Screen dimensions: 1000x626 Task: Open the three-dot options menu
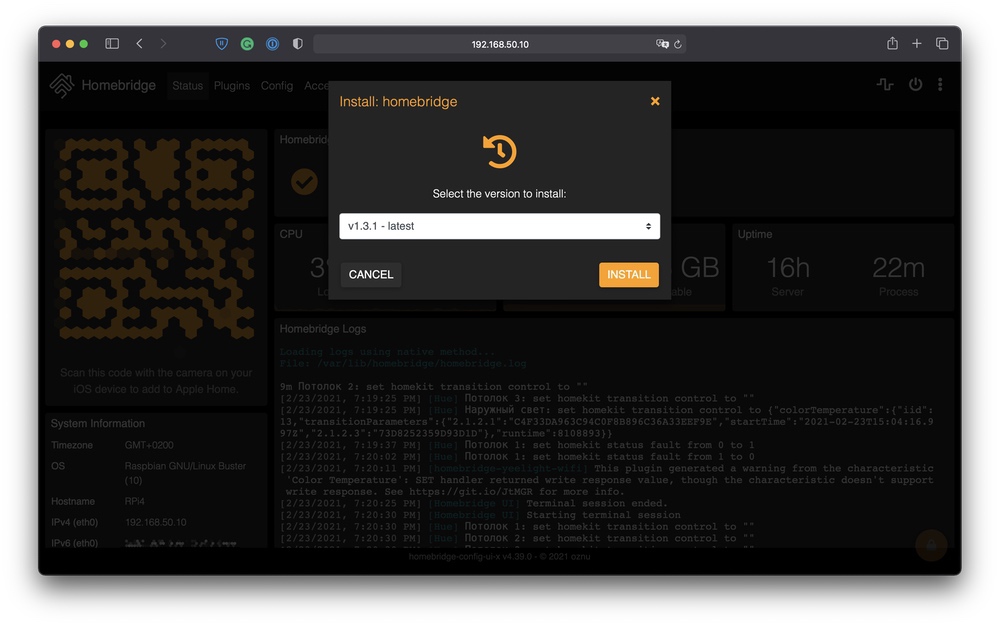coord(940,84)
